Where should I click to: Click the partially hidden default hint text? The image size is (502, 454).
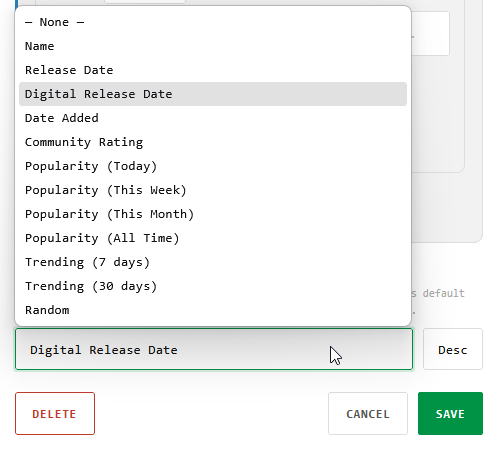[438, 293]
